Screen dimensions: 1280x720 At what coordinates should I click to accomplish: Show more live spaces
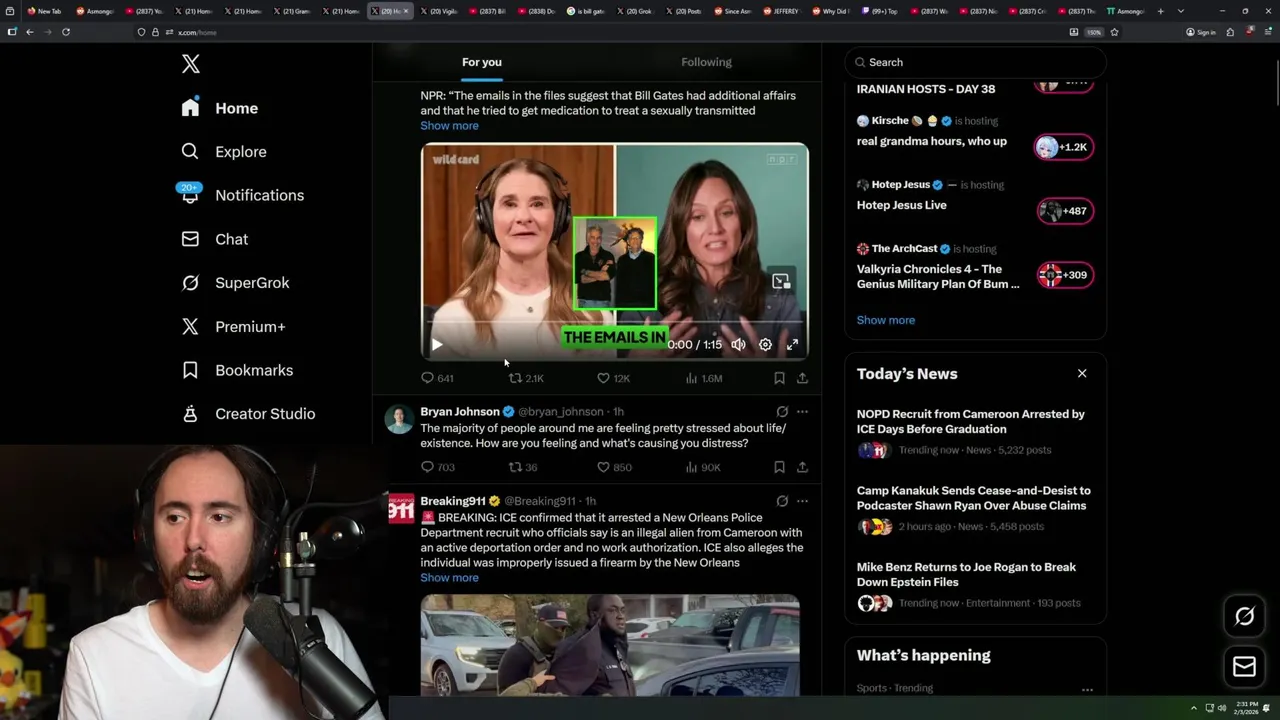(886, 320)
